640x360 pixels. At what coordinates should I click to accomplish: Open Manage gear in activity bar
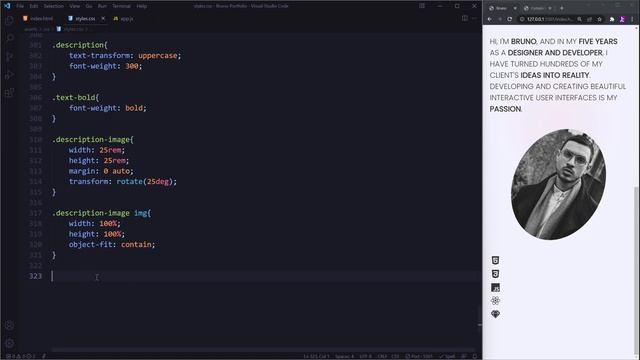pos(9,343)
